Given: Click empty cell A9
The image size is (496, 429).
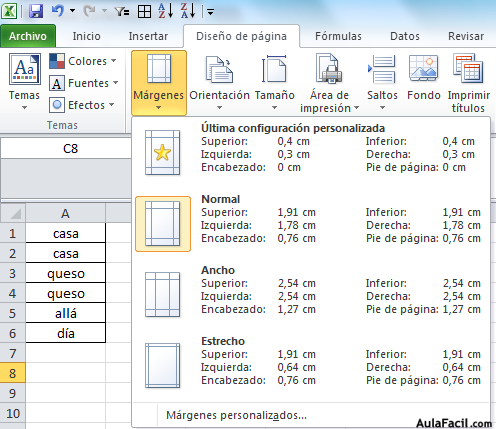Looking at the screenshot, I should click(x=66, y=393).
